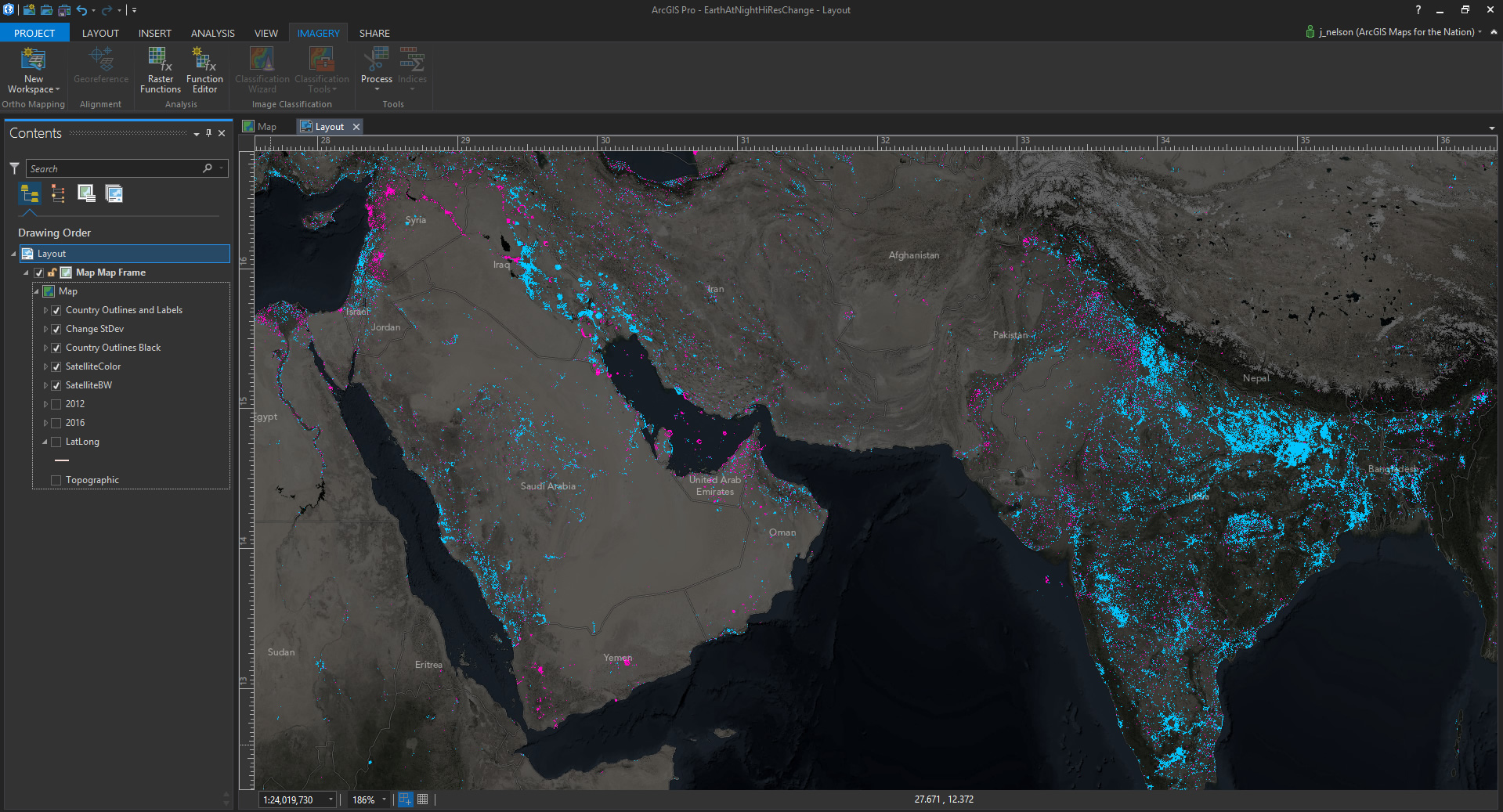Redo the last undone action
The width and height of the screenshot is (1503, 812).
click(x=107, y=10)
